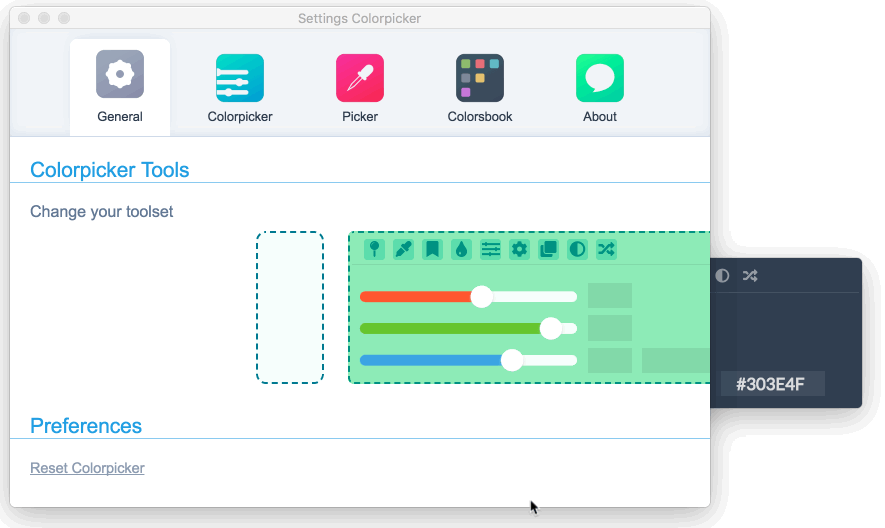Click the sliders tool icon in the toolset
Screen dimensions: 885x528
click(x=490, y=249)
